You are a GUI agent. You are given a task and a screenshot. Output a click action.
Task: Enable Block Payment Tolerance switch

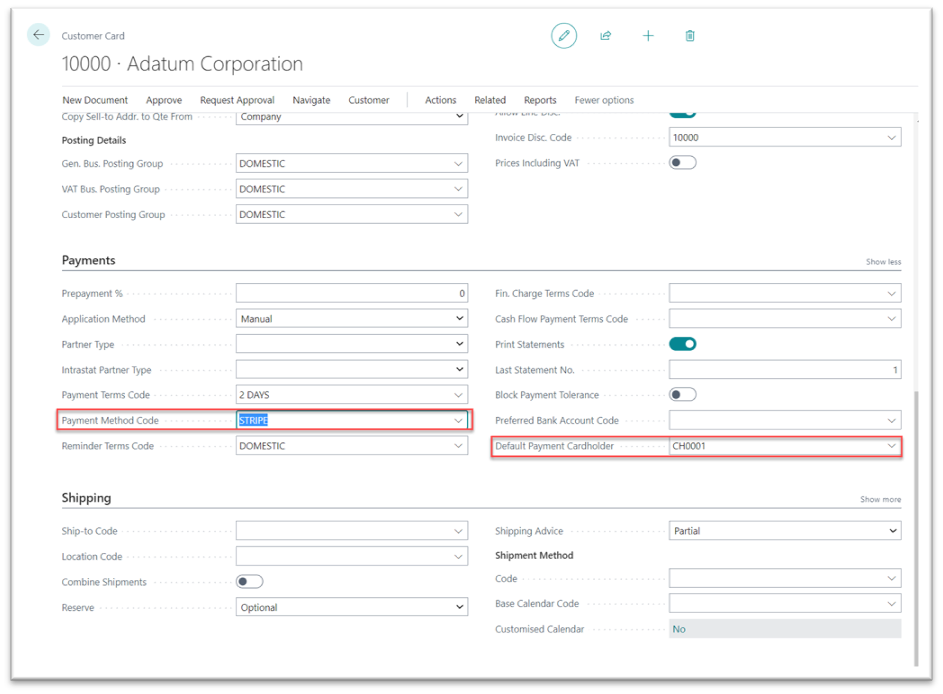point(682,395)
